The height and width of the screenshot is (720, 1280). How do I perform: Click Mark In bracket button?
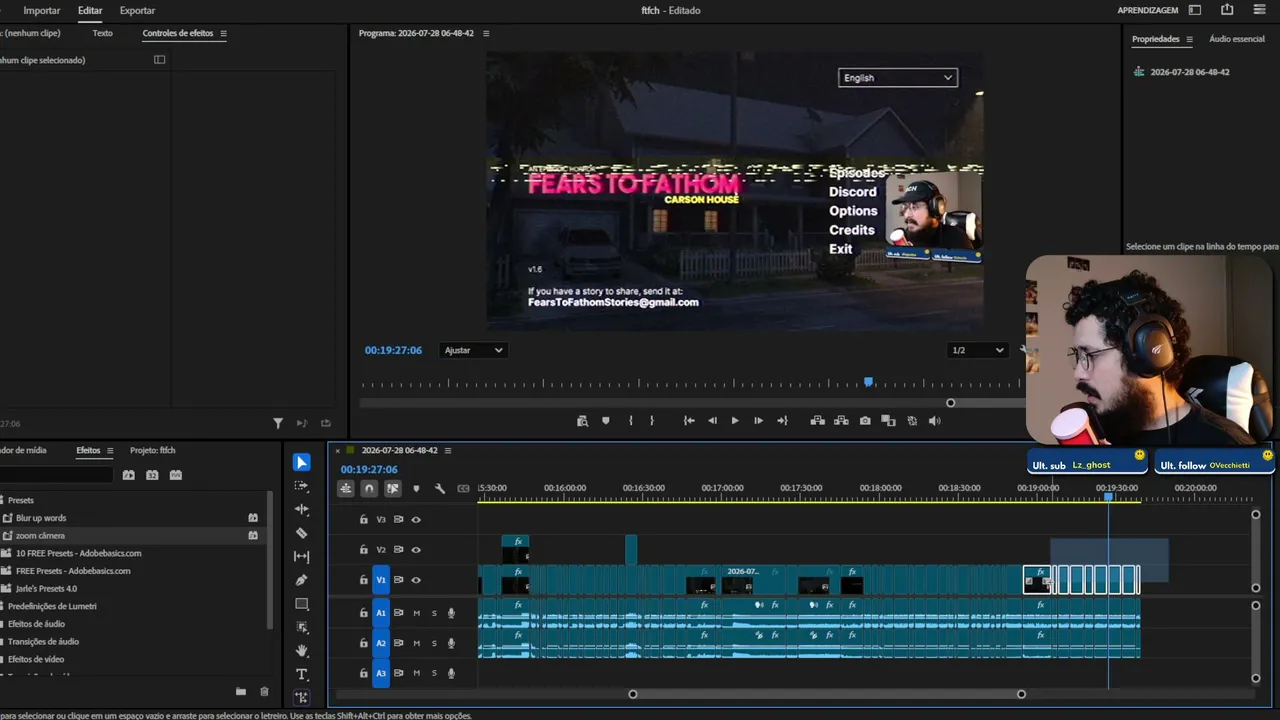coord(630,421)
